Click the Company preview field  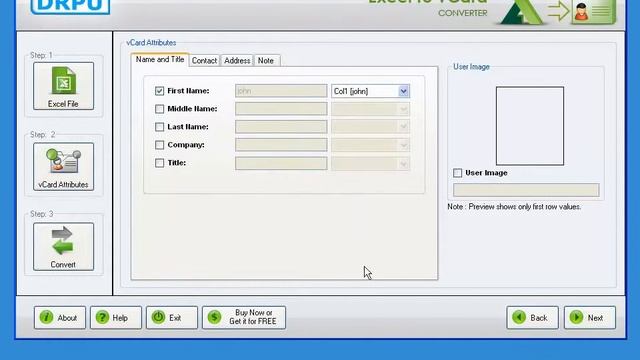(x=281, y=145)
